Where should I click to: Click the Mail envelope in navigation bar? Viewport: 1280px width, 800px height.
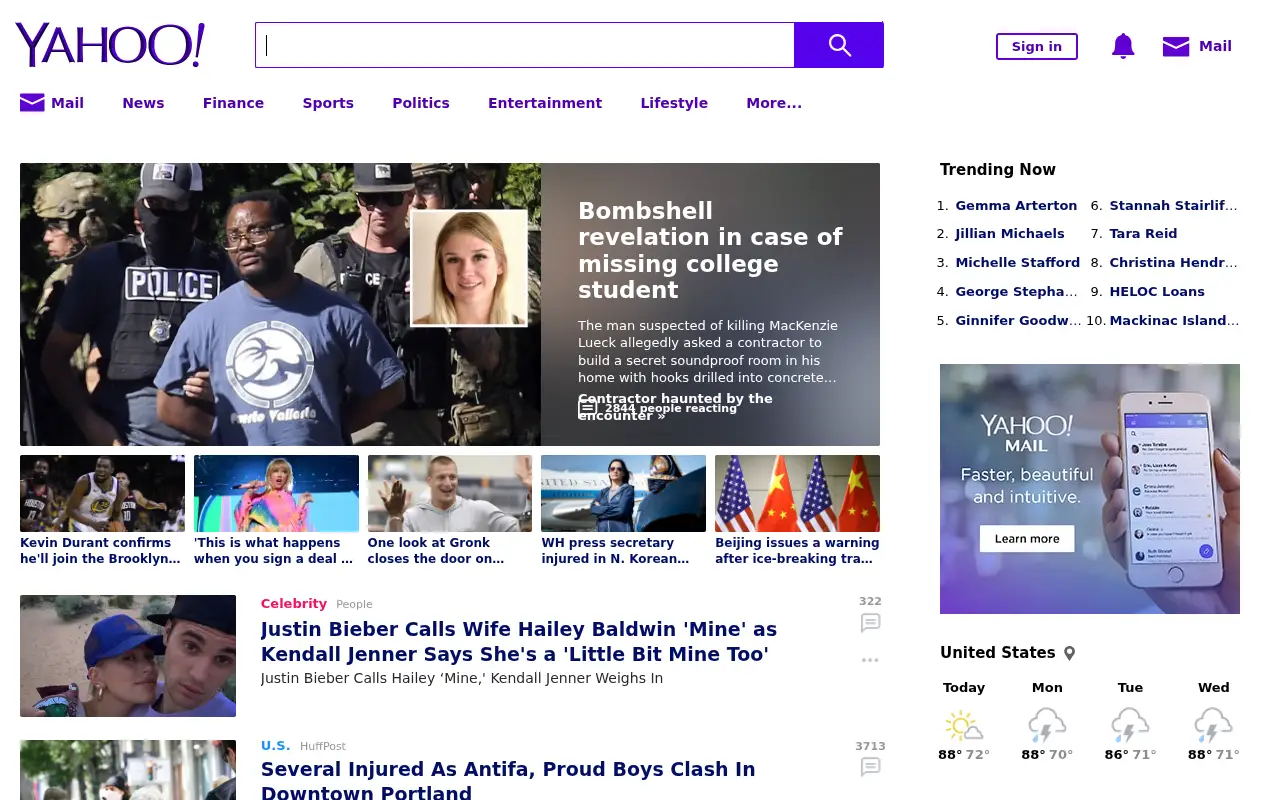coord(32,103)
